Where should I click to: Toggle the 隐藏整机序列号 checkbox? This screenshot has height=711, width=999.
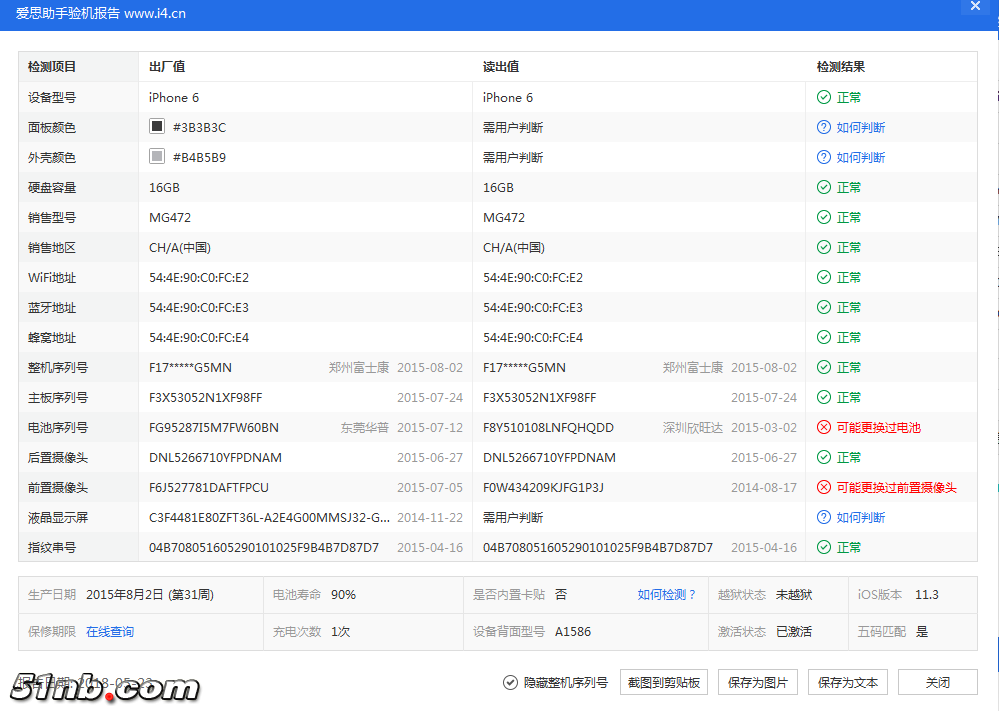click(x=511, y=683)
